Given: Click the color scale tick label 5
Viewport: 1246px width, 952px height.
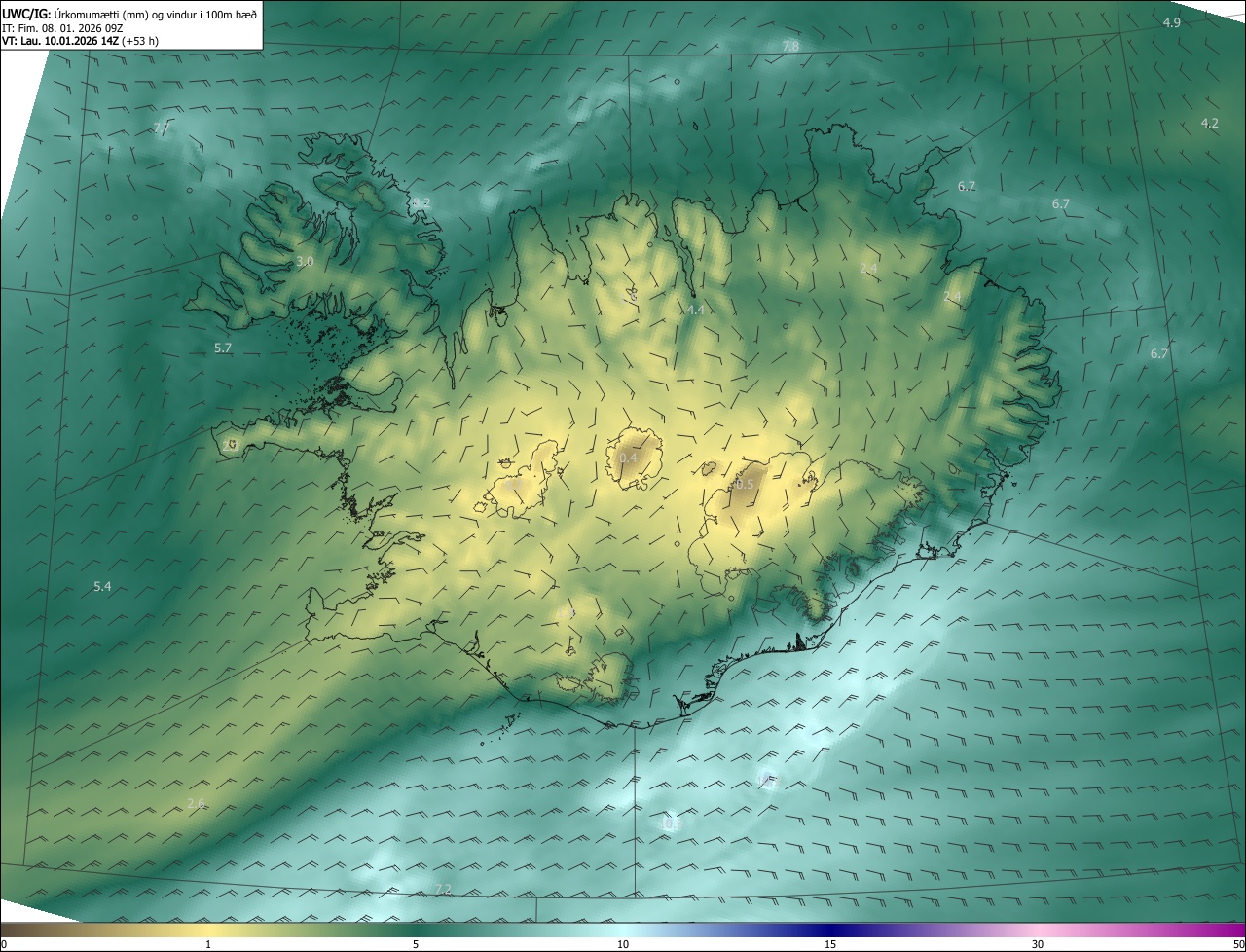Looking at the screenshot, I should (x=416, y=944).
